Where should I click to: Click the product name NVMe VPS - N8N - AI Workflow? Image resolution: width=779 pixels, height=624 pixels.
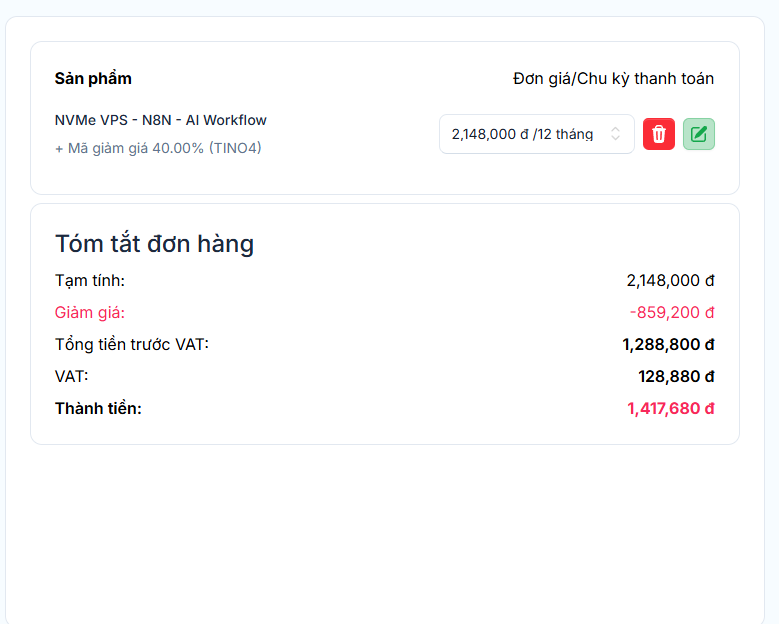point(160,120)
